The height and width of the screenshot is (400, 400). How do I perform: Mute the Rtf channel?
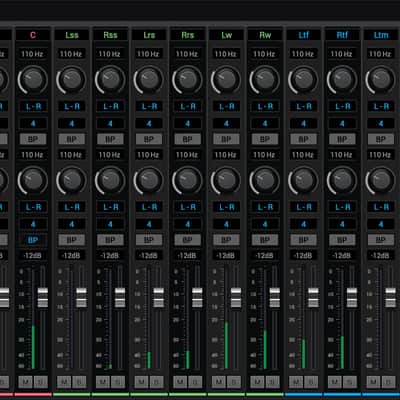click(335, 382)
